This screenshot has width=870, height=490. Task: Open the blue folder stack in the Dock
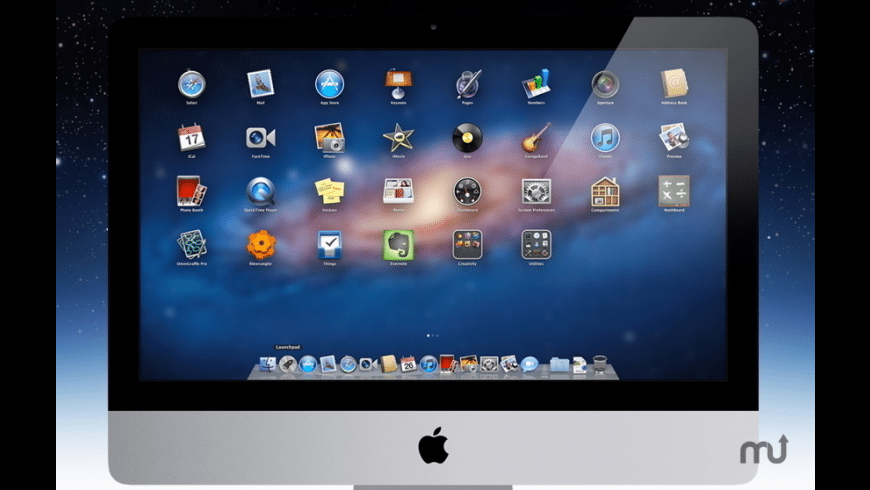click(559, 365)
